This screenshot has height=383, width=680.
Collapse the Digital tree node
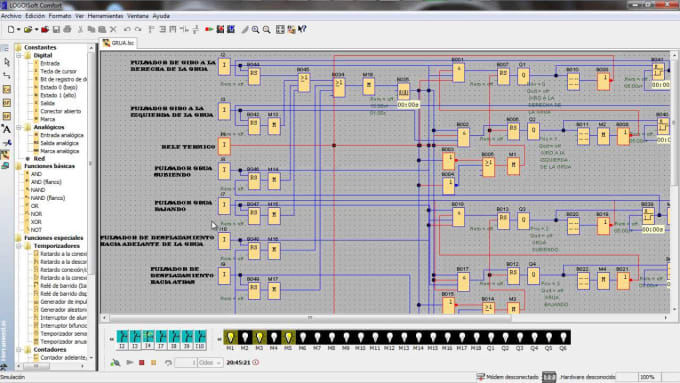pyautogui.click(x=19, y=56)
